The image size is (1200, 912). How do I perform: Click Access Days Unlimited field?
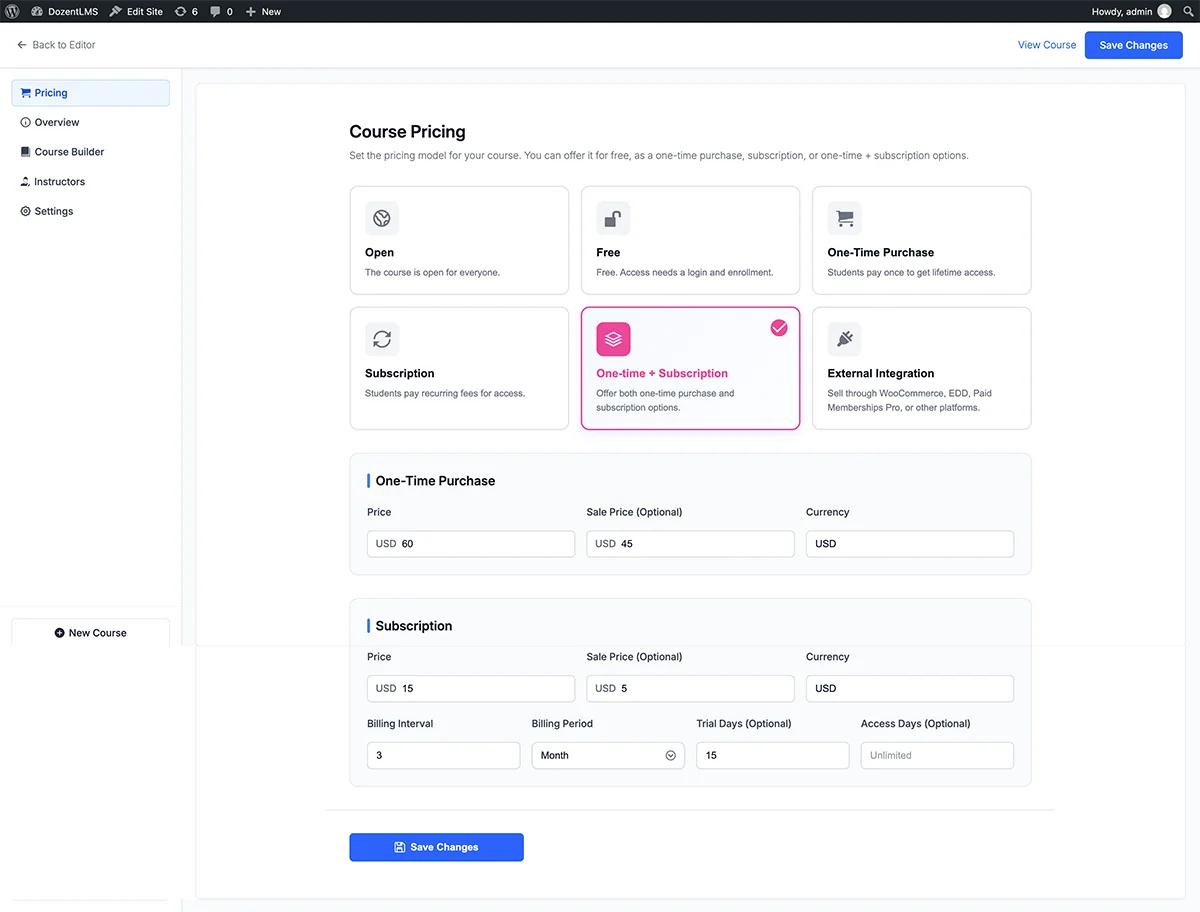click(937, 755)
